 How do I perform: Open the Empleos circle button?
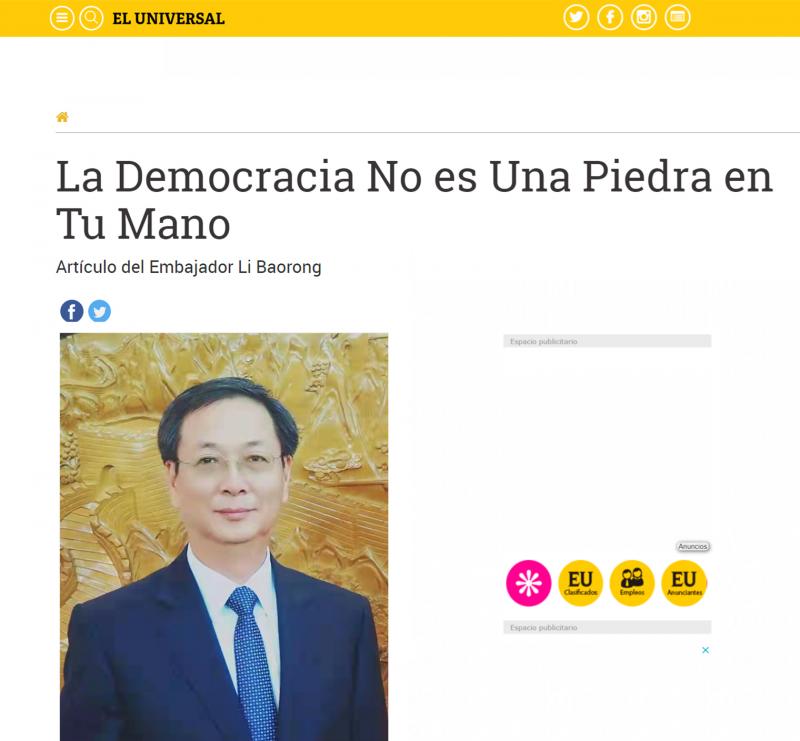point(632,583)
